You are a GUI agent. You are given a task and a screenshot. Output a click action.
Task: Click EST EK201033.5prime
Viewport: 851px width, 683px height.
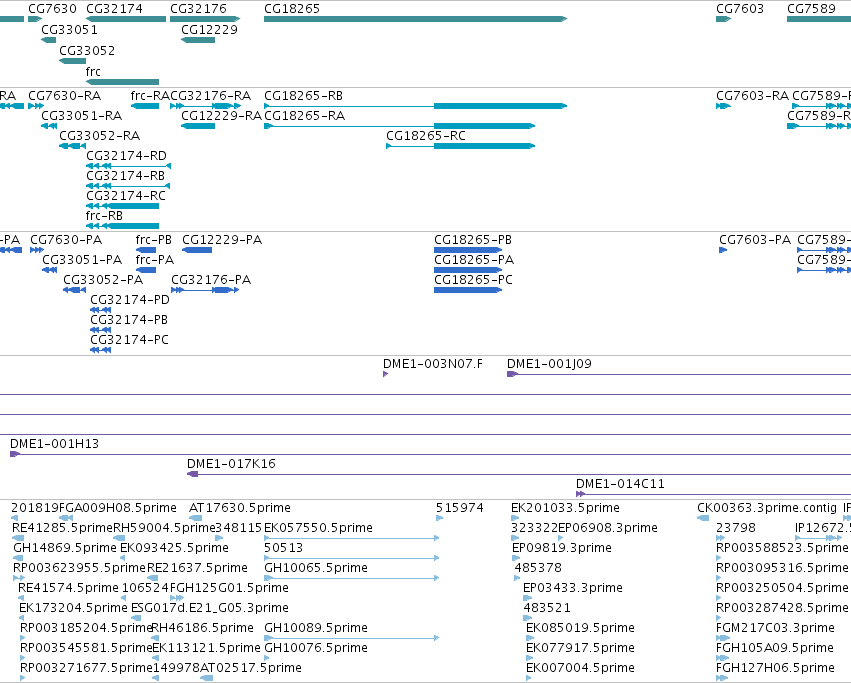click(516, 518)
